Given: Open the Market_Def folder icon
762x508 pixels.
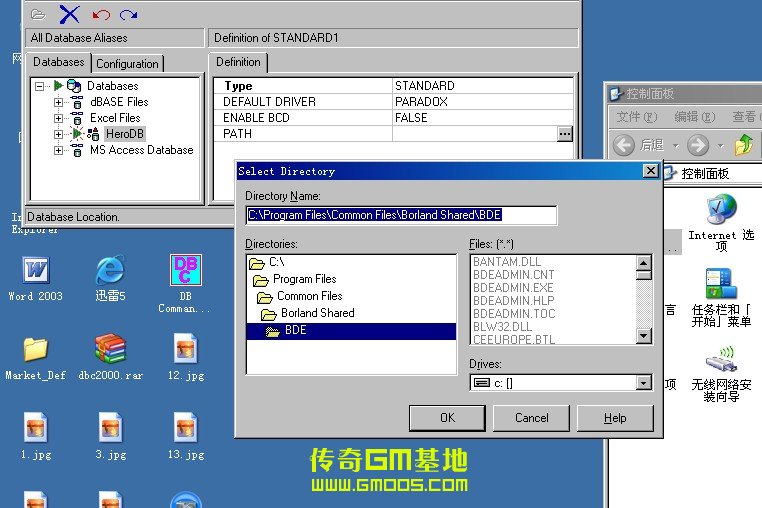Looking at the screenshot, I should [35, 349].
